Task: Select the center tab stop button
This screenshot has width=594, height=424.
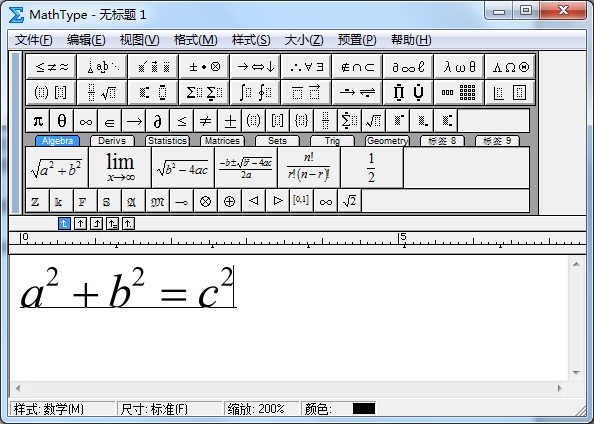Action: point(80,224)
